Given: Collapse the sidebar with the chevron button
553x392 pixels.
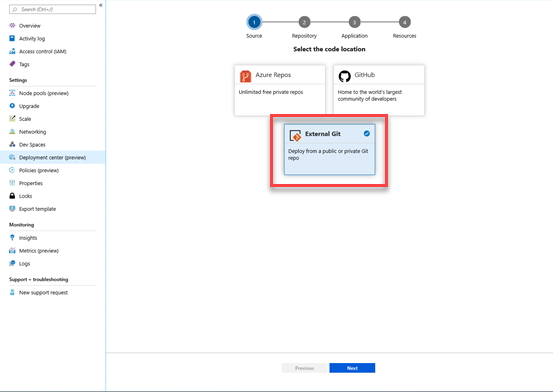Looking at the screenshot, I should click(x=101, y=5).
